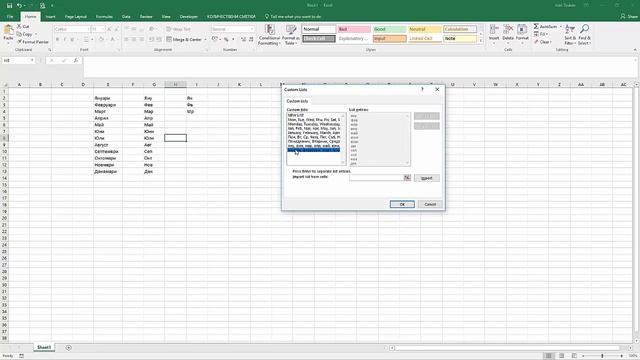Click OK in Custom Lists dialog
Viewport: 640px width, 360px height.
(x=402, y=204)
